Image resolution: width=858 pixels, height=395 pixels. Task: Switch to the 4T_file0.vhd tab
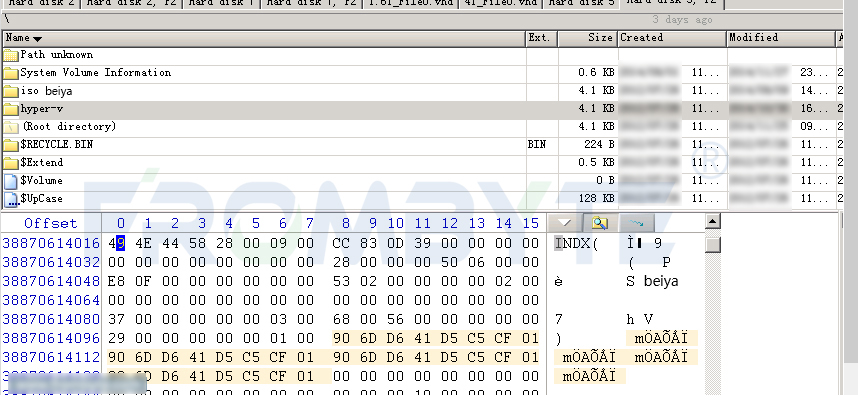(500, 3)
